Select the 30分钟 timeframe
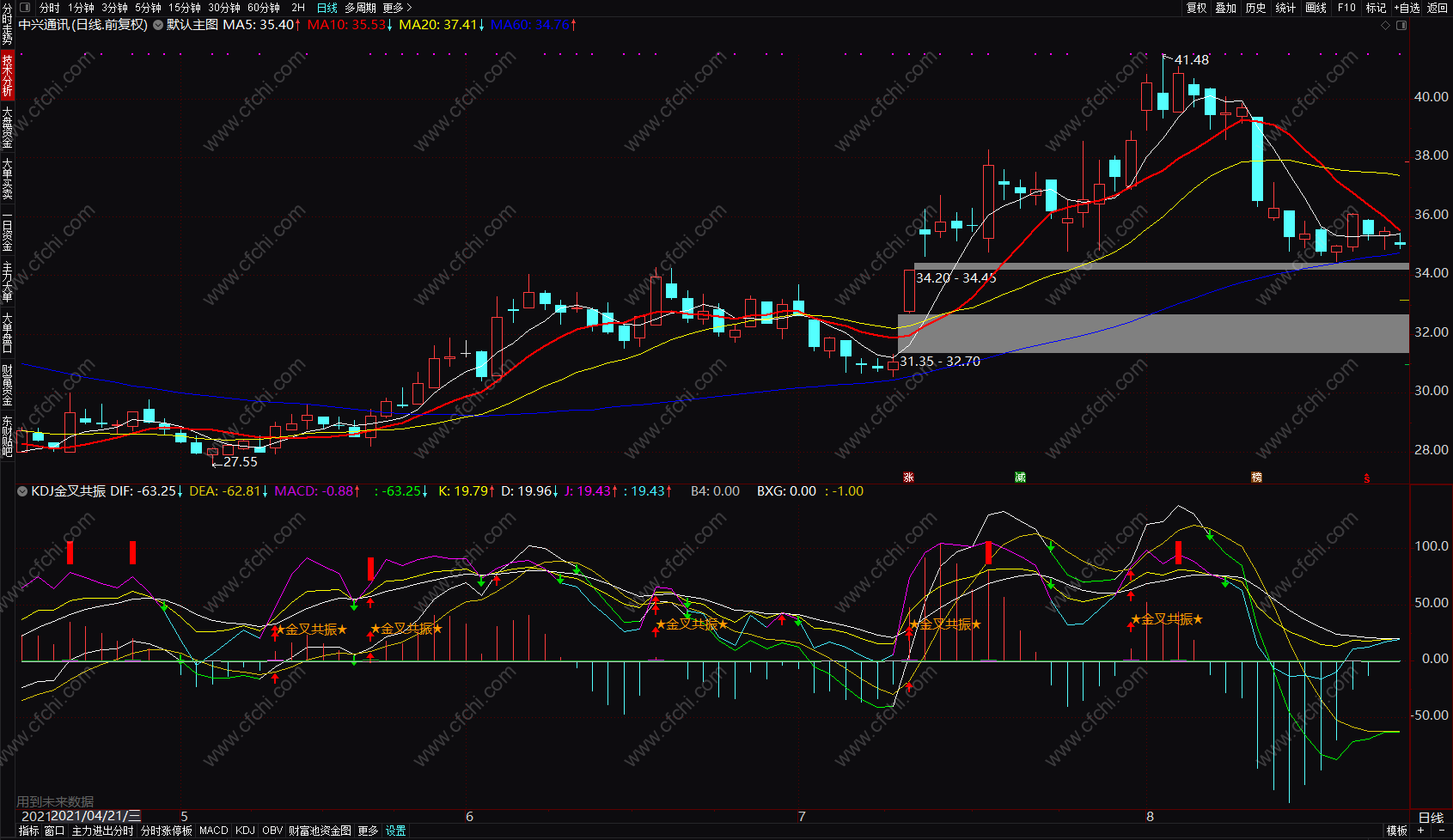Viewport: 1453px width, 840px height. (224, 8)
